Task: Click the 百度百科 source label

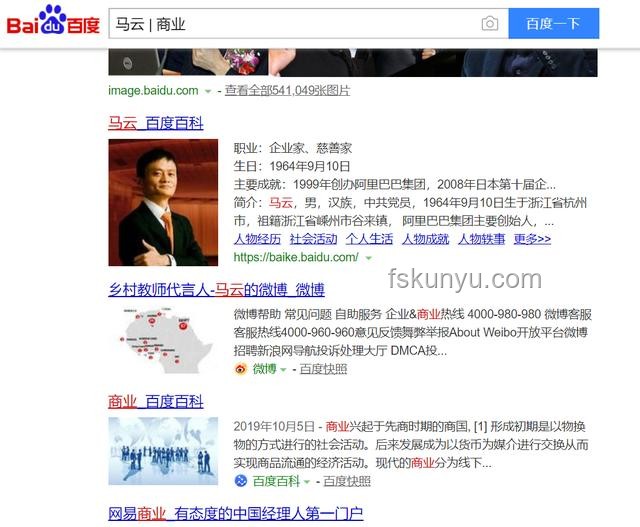Action: [x=276, y=481]
